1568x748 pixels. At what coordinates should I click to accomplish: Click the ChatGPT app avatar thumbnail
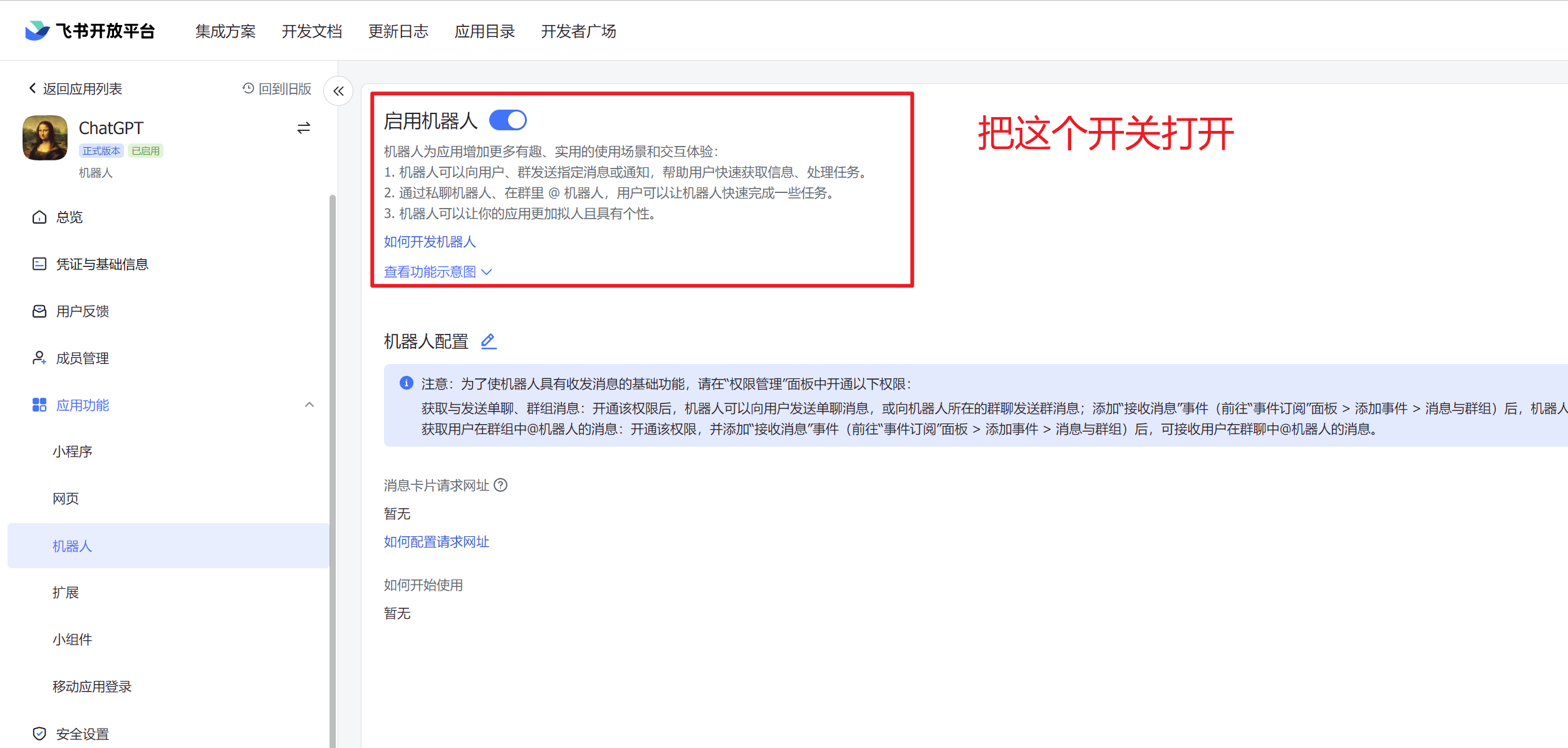pos(45,138)
